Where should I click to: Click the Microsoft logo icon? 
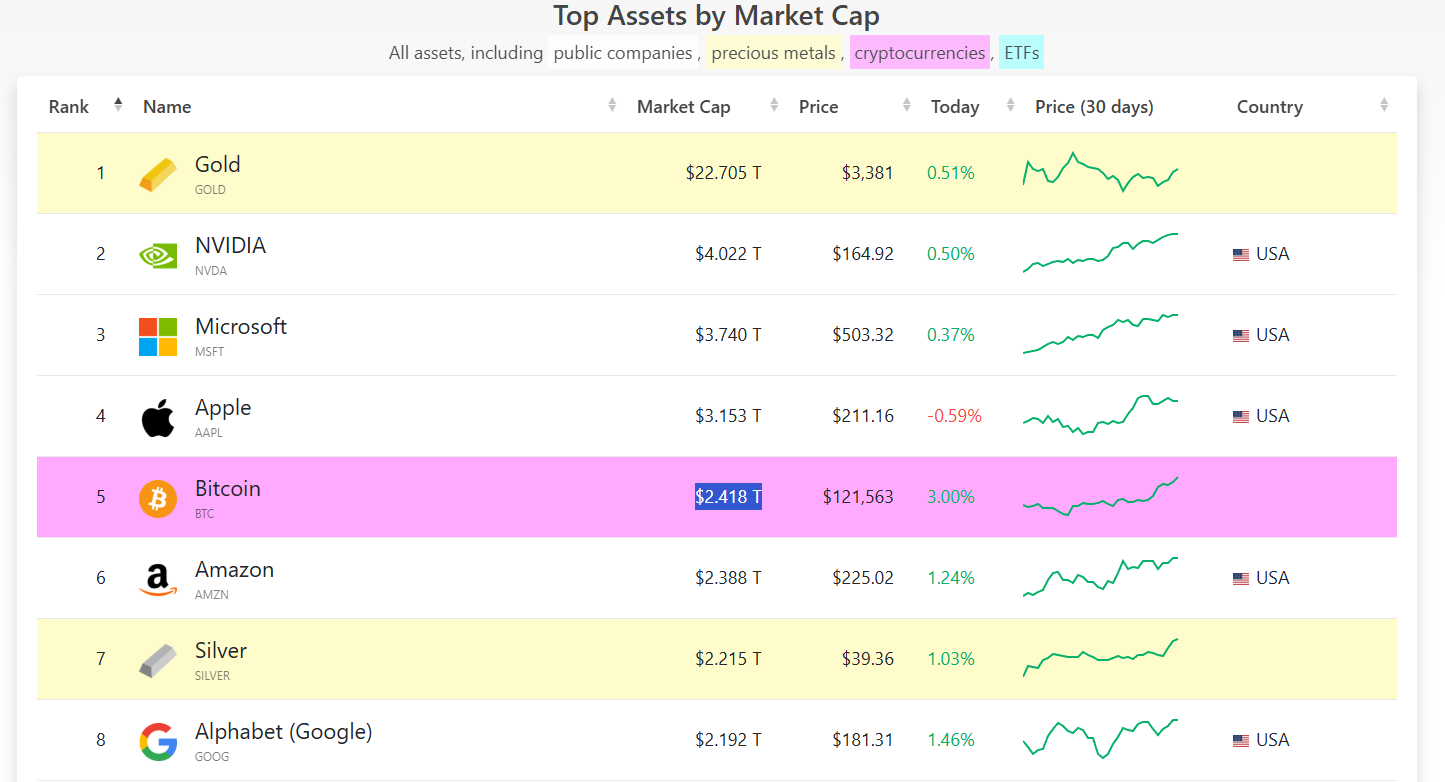pos(158,337)
